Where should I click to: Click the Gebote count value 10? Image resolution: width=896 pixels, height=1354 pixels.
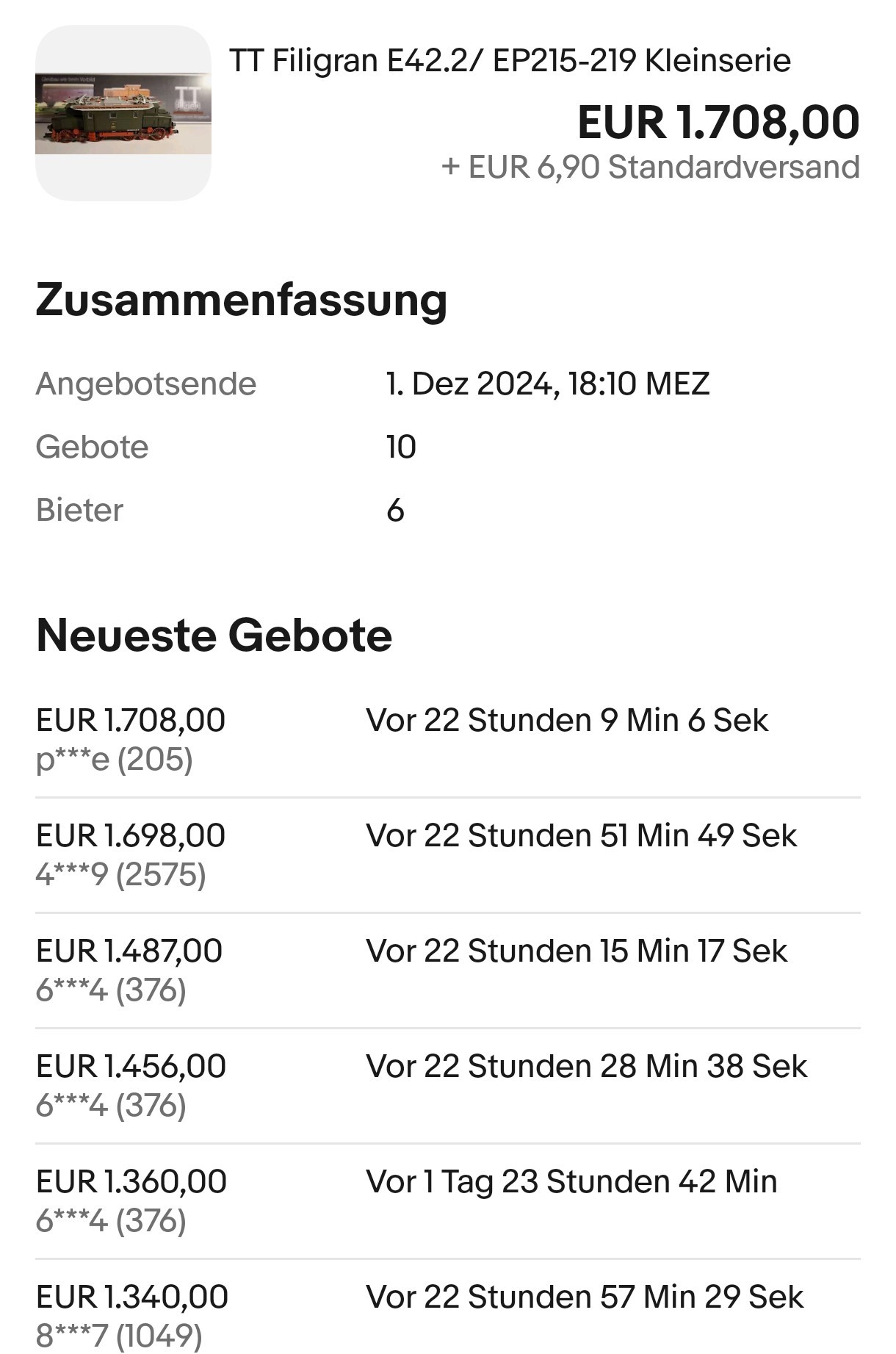pos(401,447)
